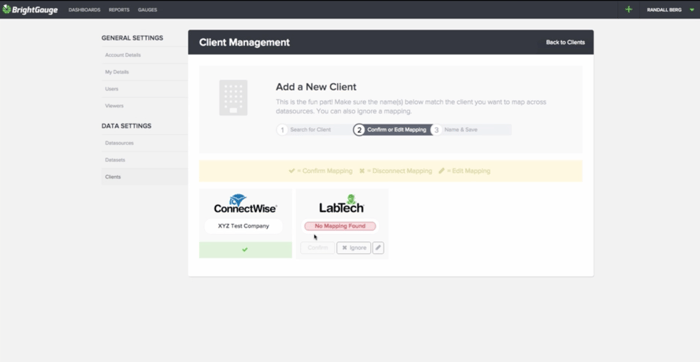Click the Data Settings heading
Screen dimensions: 700x362
click(126, 126)
